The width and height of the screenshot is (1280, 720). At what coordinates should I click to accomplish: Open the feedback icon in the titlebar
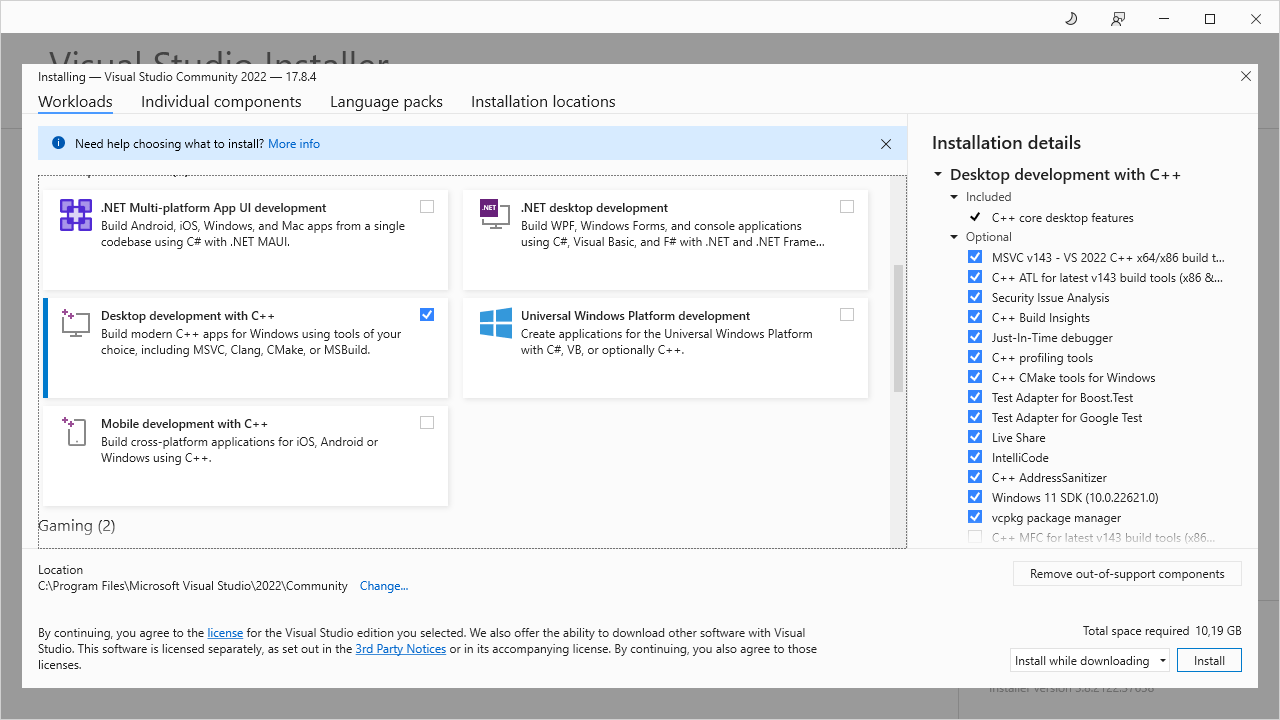pyautogui.click(x=1117, y=18)
